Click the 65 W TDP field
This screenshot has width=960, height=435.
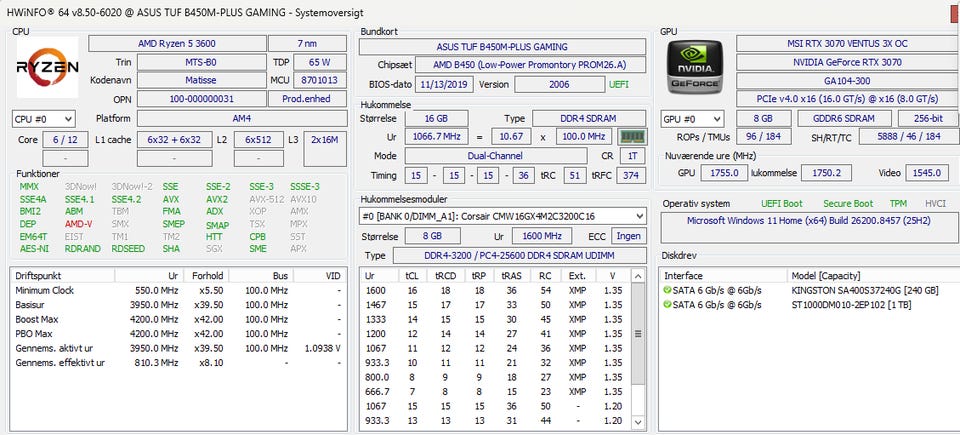click(320, 62)
